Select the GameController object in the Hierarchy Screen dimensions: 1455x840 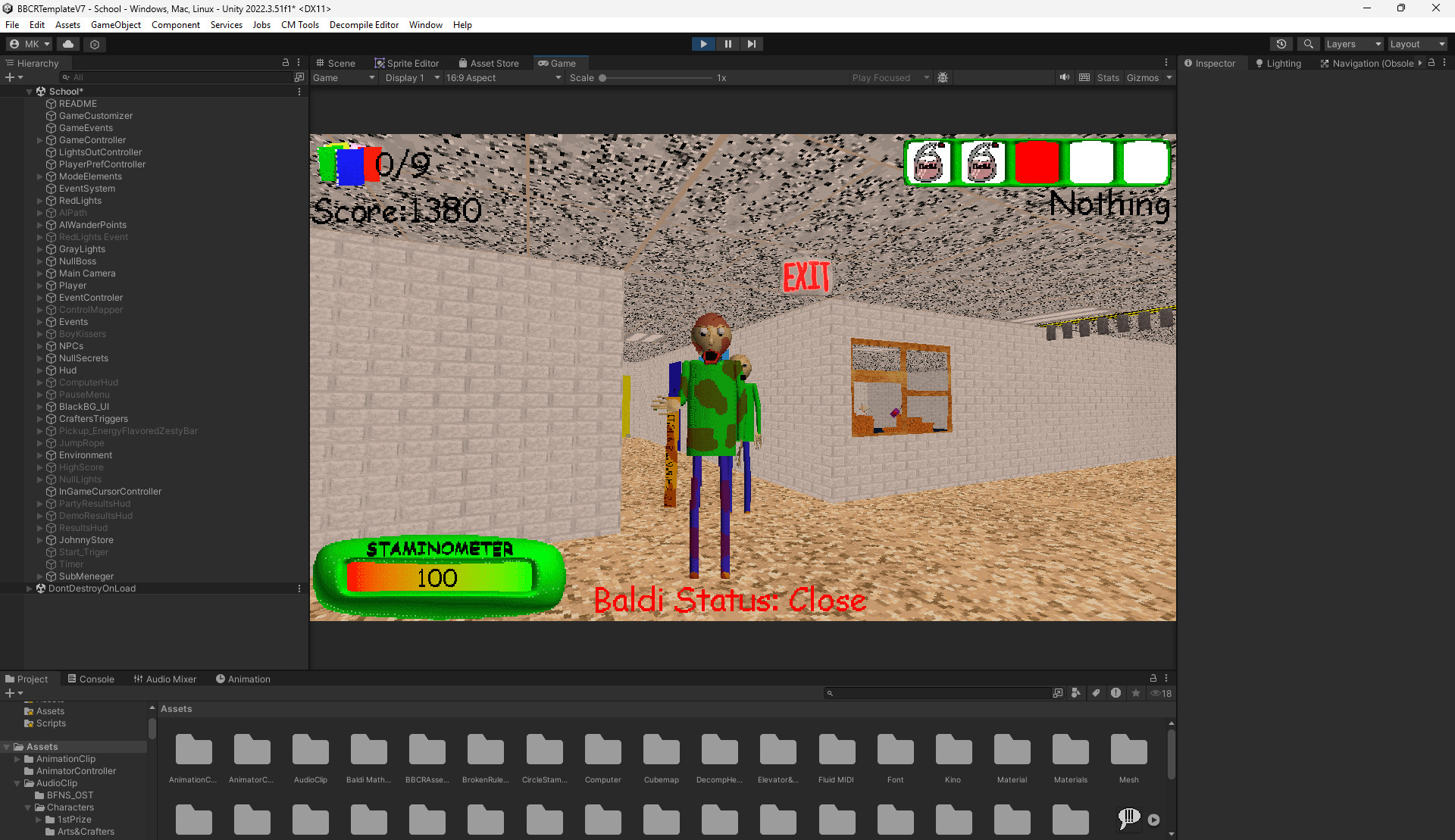(x=92, y=139)
